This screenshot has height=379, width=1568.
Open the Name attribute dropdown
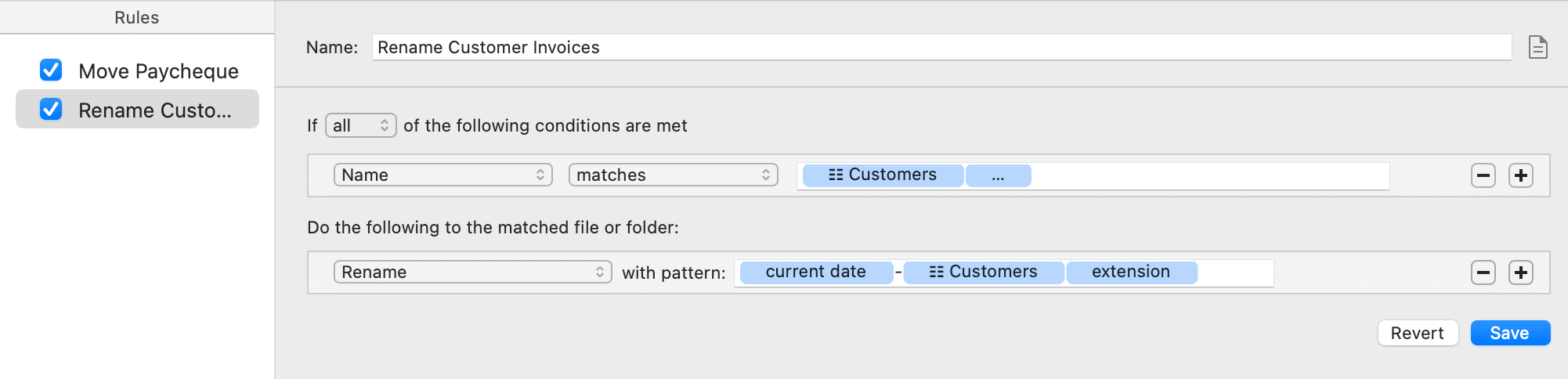point(443,175)
